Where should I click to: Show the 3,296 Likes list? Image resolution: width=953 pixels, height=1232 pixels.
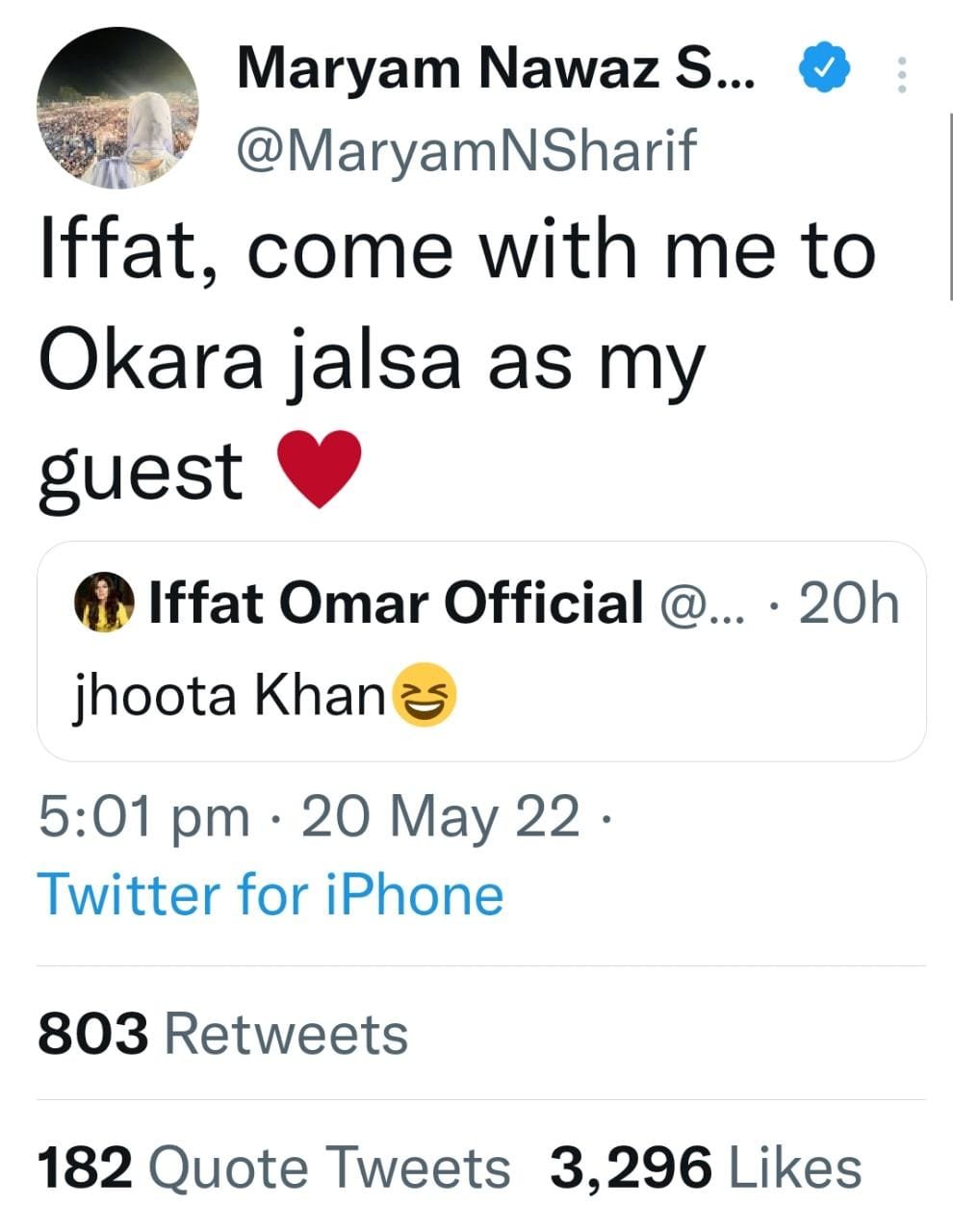pos(705,1168)
